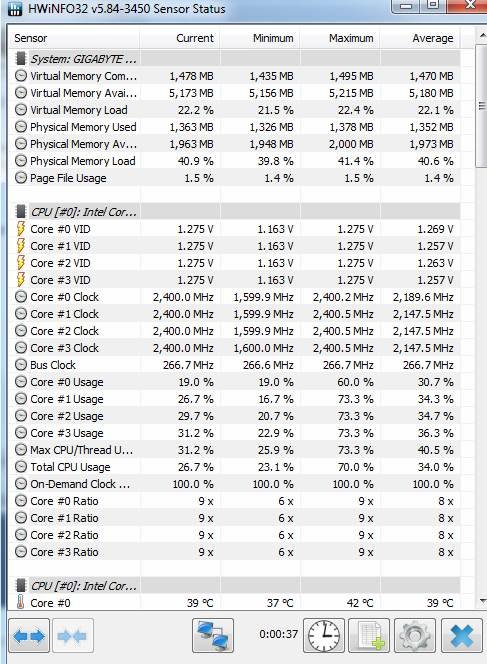This screenshot has height=664, width=487.
Task: Start logging with the sheet-plus icon
Action: pos(369,635)
